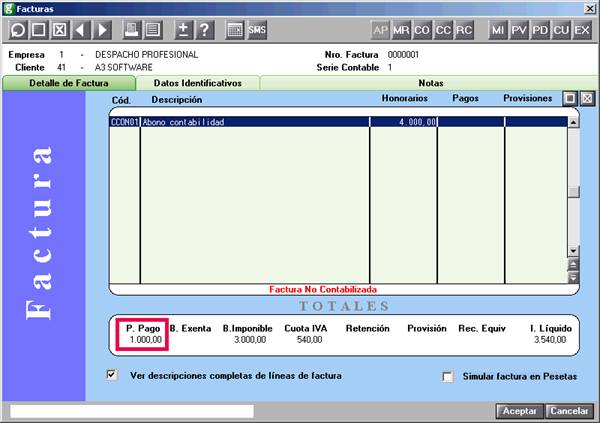Image resolution: width=600 pixels, height=423 pixels.
Task: Click P. Pago value 1.000,00
Action: [x=145, y=340]
